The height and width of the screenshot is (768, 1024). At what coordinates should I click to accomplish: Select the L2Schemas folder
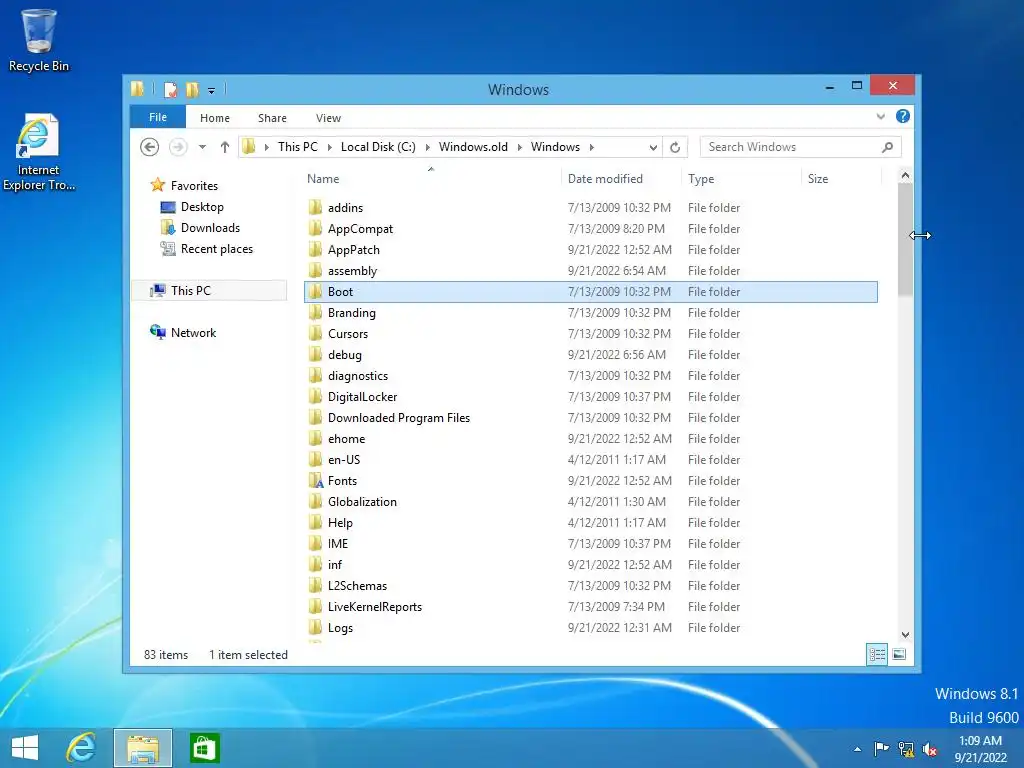click(357, 586)
